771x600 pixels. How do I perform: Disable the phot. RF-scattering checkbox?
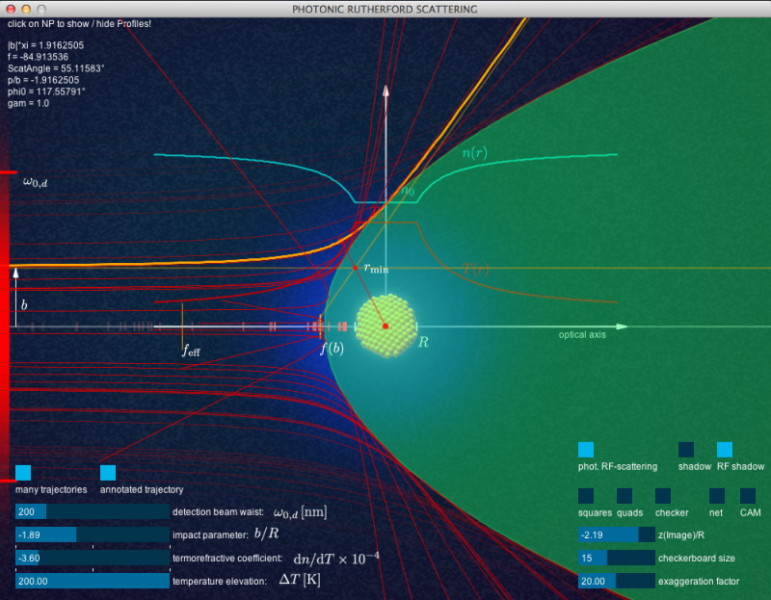click(586, 450)
